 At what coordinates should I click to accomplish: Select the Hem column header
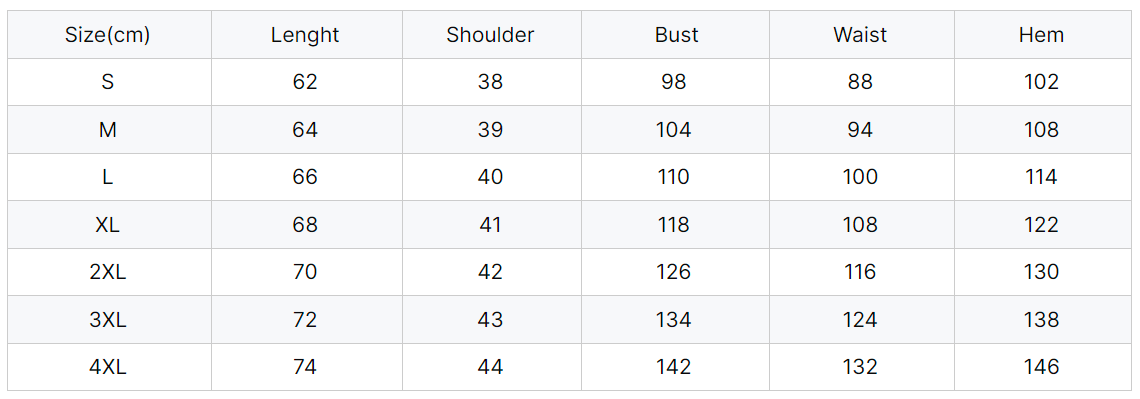click(x=1042, y=35)
